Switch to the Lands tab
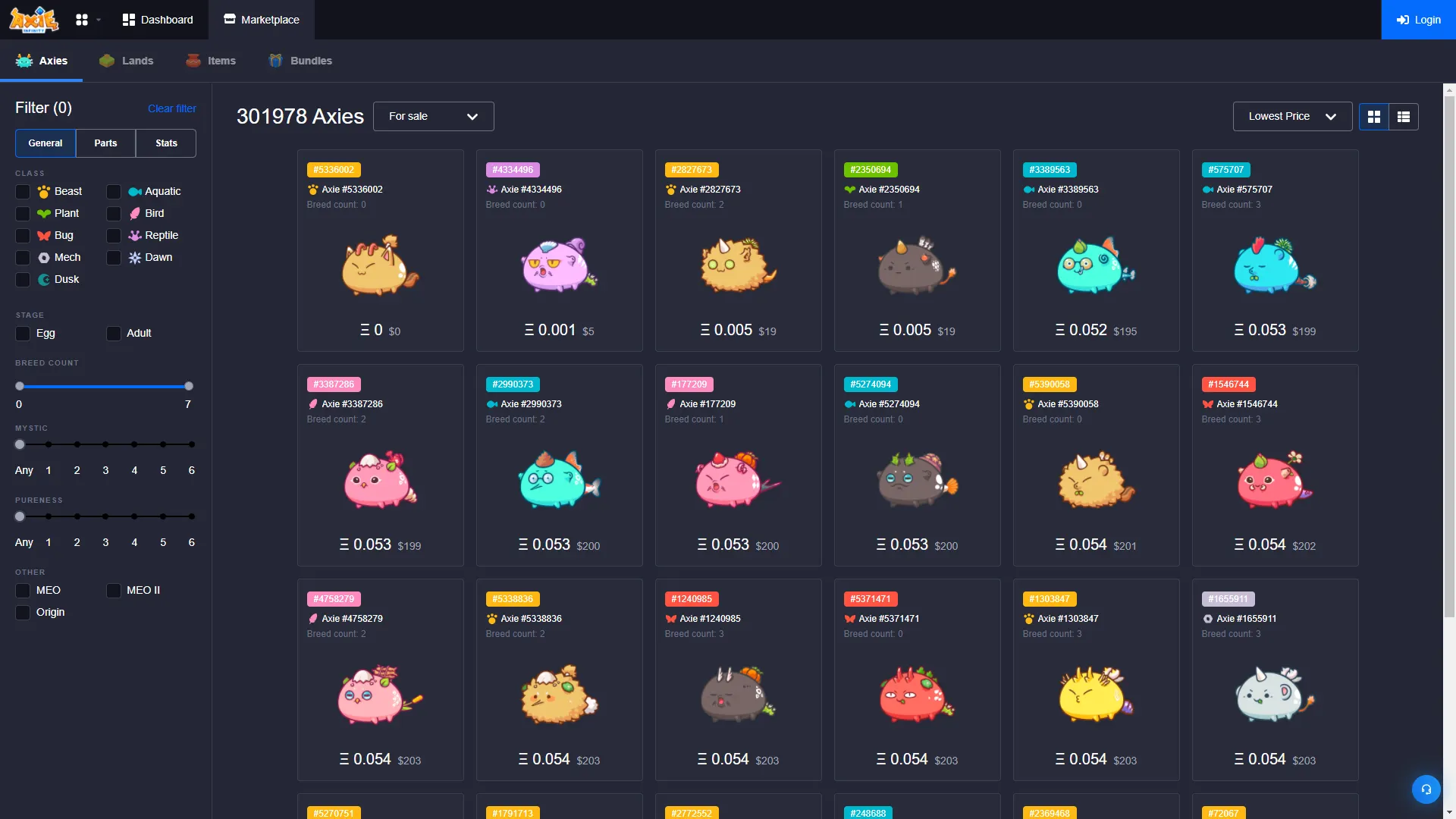The image size is (1456, 819). pos(126,61)
